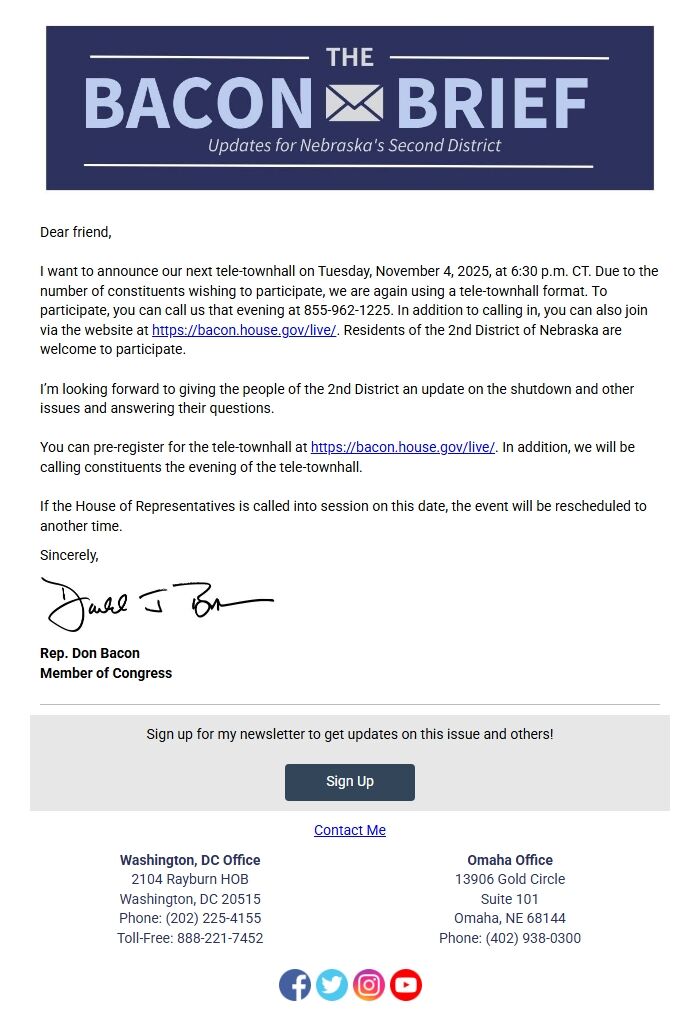Click the Sign Up button
The height and width of the screenshot is (1011, 700).
tap(349, 782)
